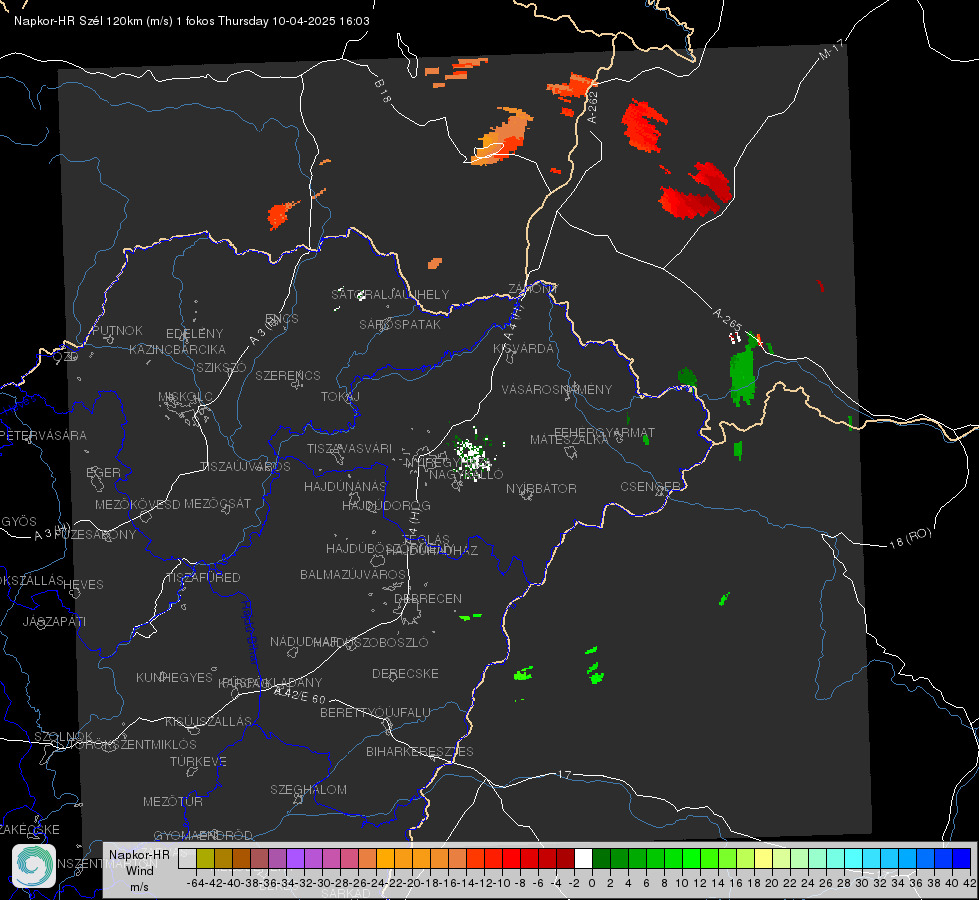Click the TOKAJ town label

click(340, 397)
